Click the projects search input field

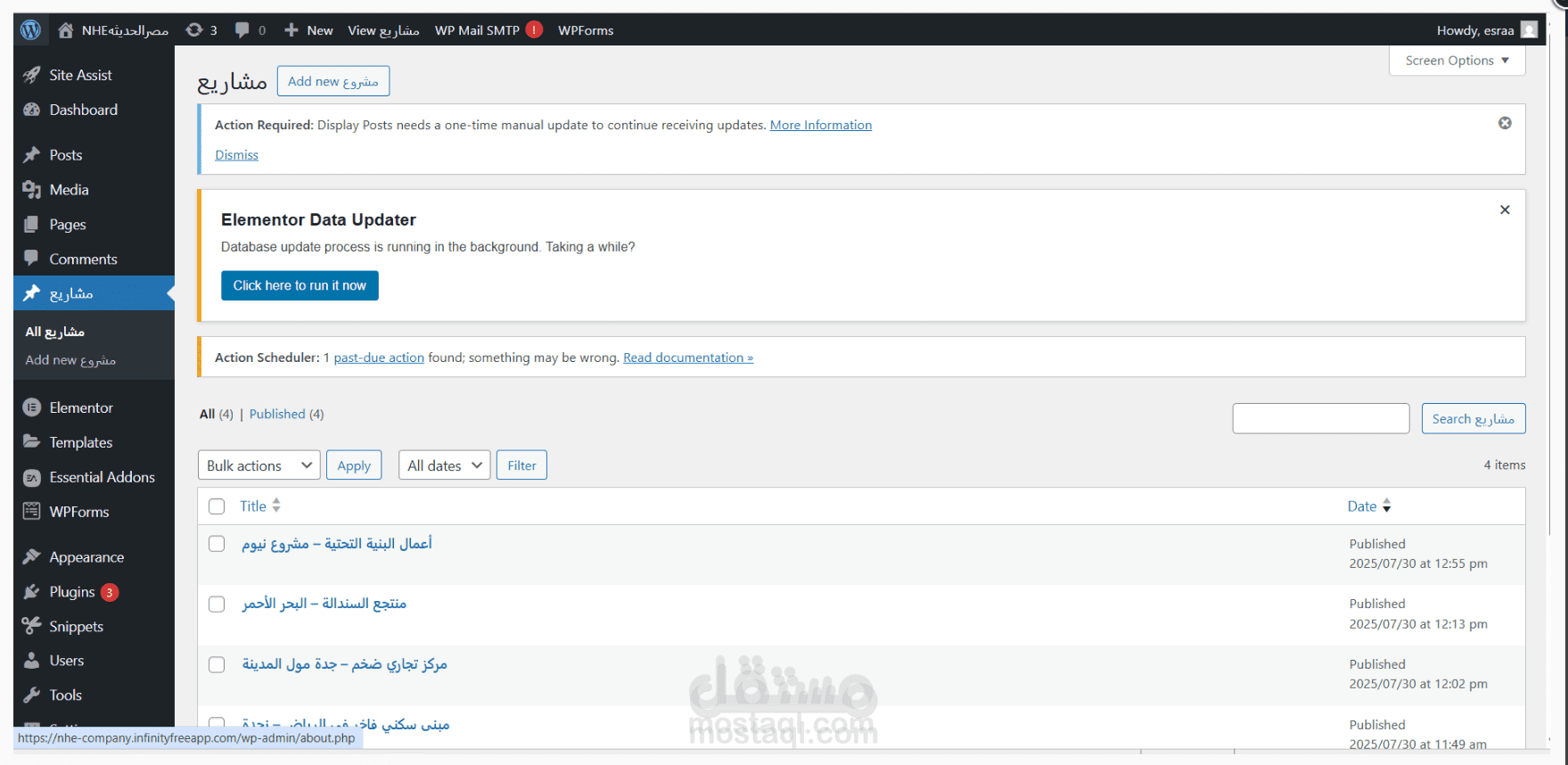[x=1321, y=418]
